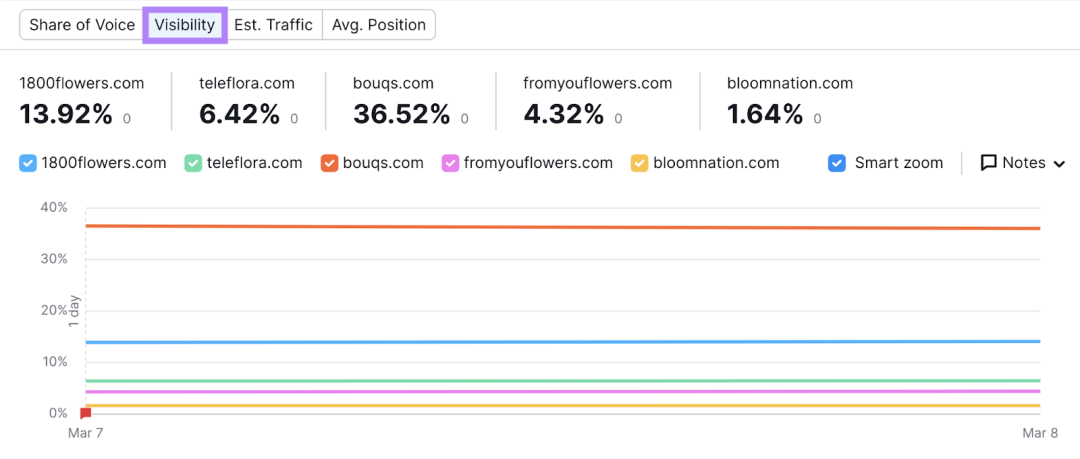Image resolution: width=1080 pixels, height=459 pixels.
Task: Switch to the Avg. Position tab
Action: click(379, 25)
